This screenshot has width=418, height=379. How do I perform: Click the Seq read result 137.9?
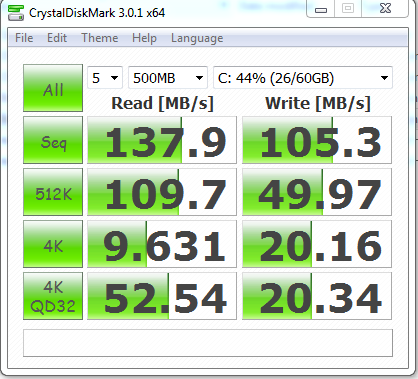(162, 140)
